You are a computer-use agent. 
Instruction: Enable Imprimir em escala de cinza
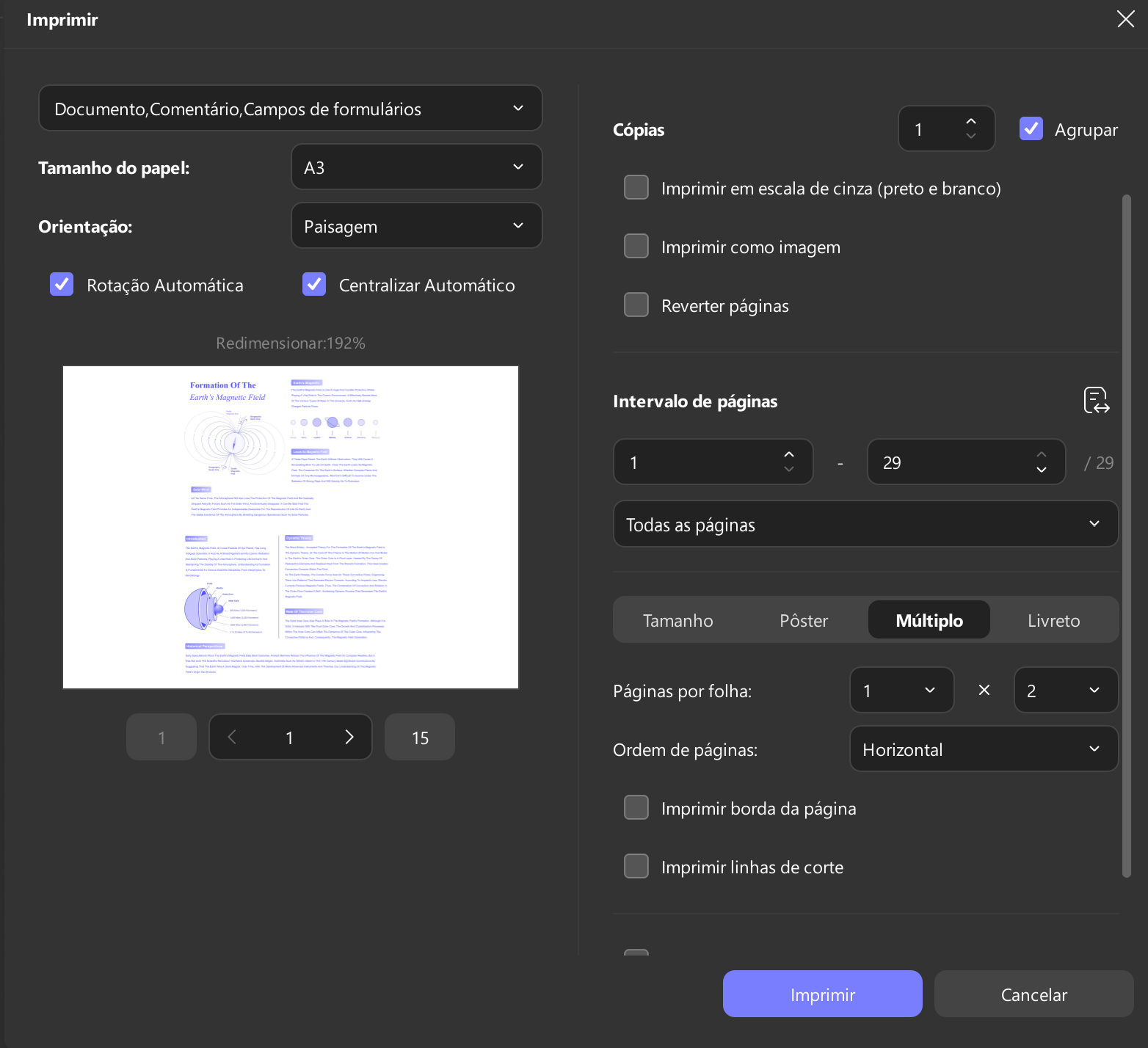point(636,187)
